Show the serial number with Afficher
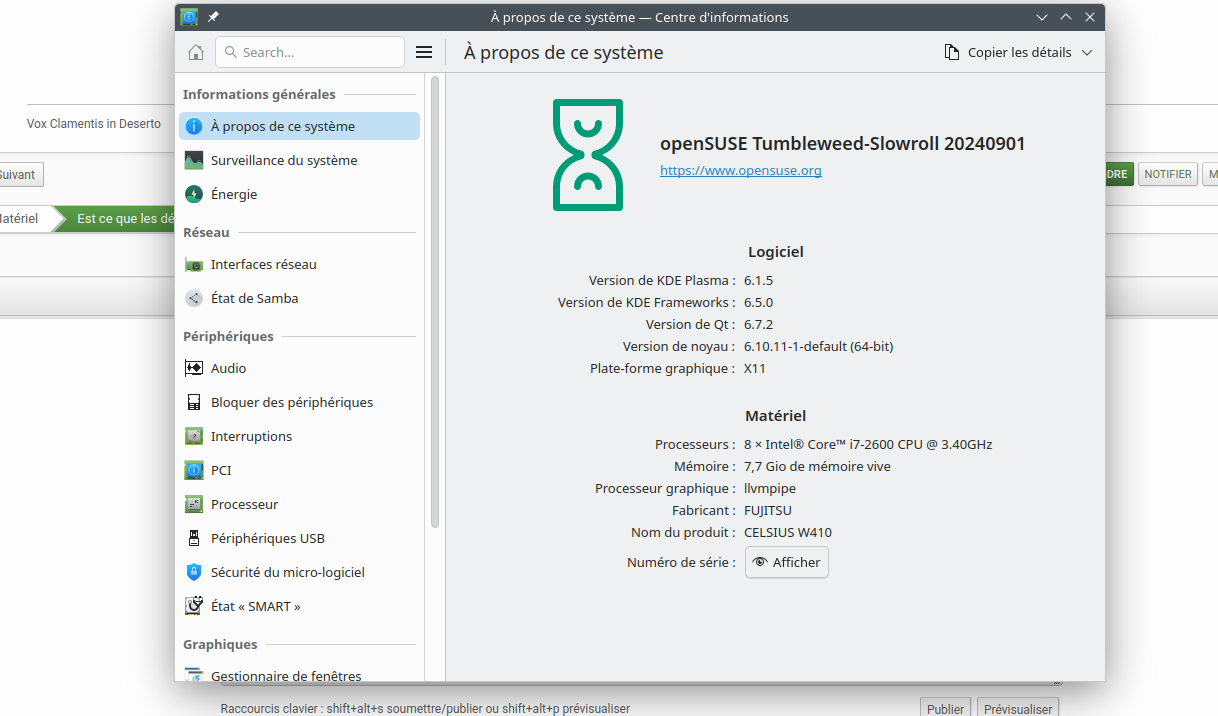The width and height of the screenshot is (1218, 716). point(786,562)
